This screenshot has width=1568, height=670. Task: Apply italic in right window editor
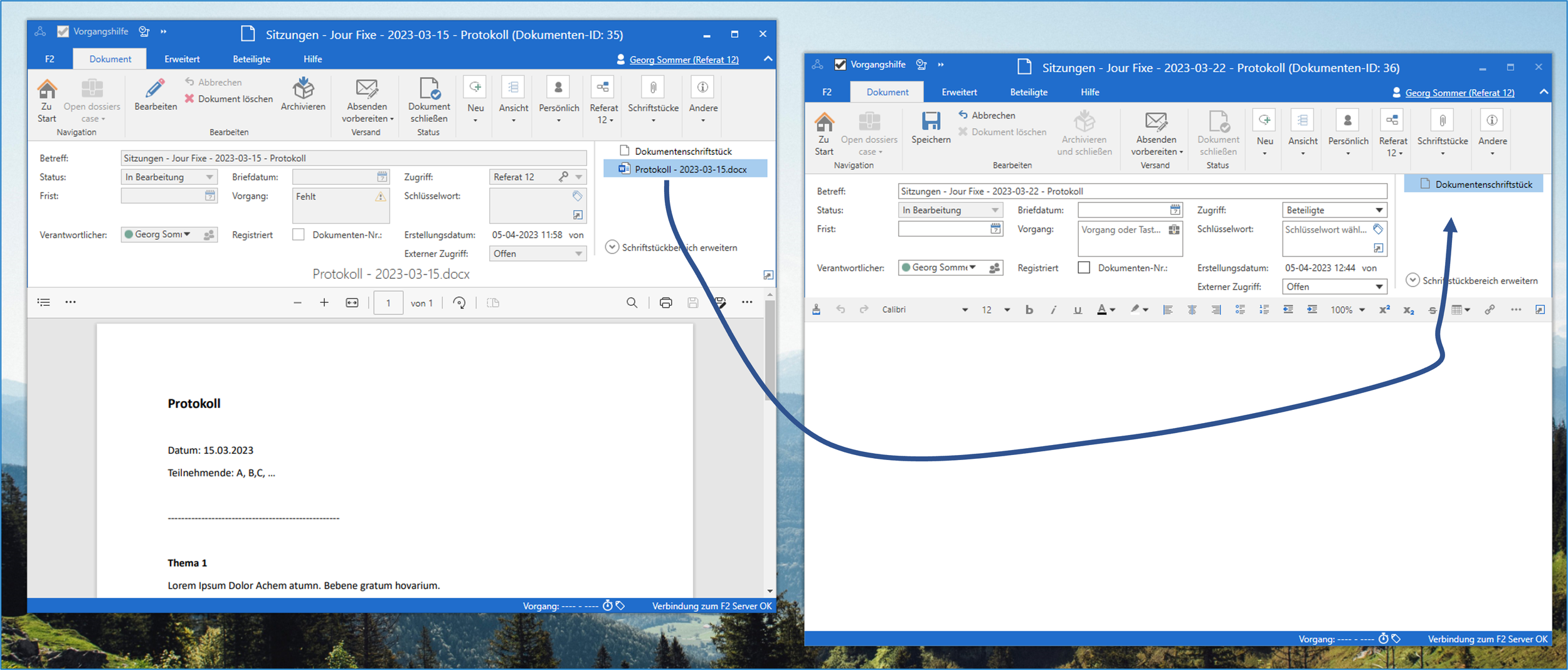click(x=1053, y=310)
